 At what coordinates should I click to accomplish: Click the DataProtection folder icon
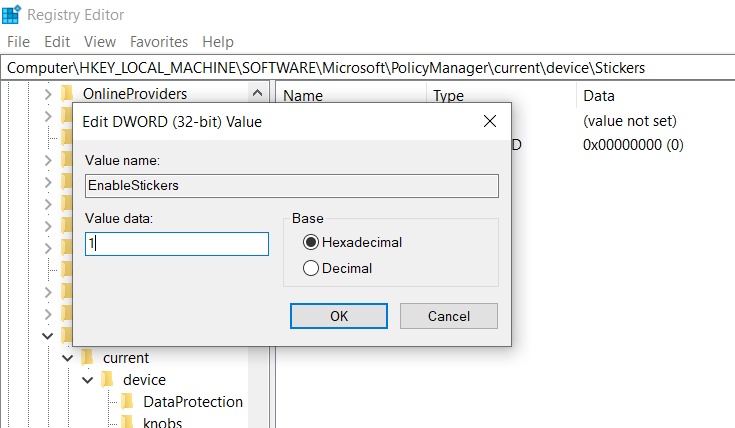pos(128,402)
